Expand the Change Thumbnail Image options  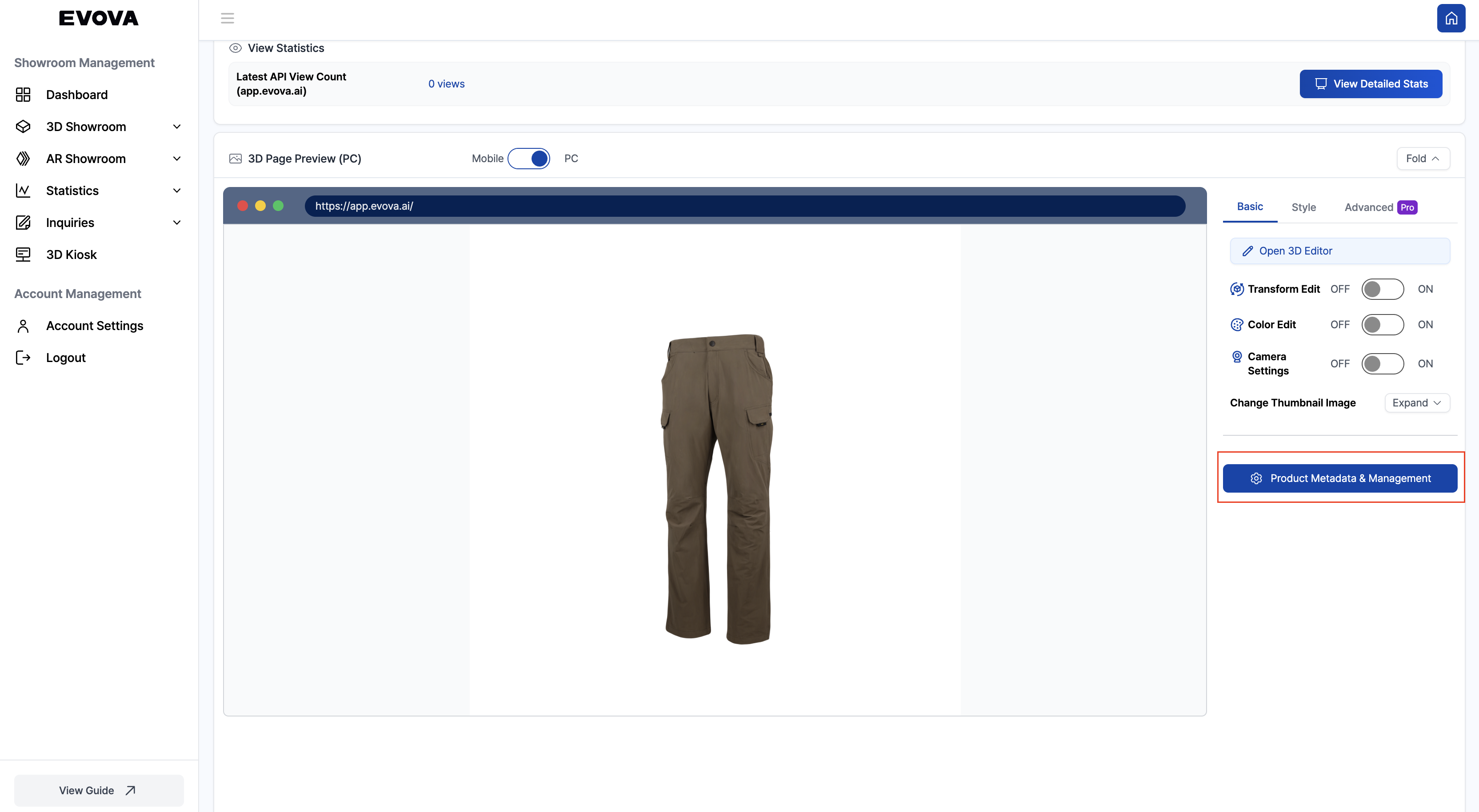pos(1416,402)
